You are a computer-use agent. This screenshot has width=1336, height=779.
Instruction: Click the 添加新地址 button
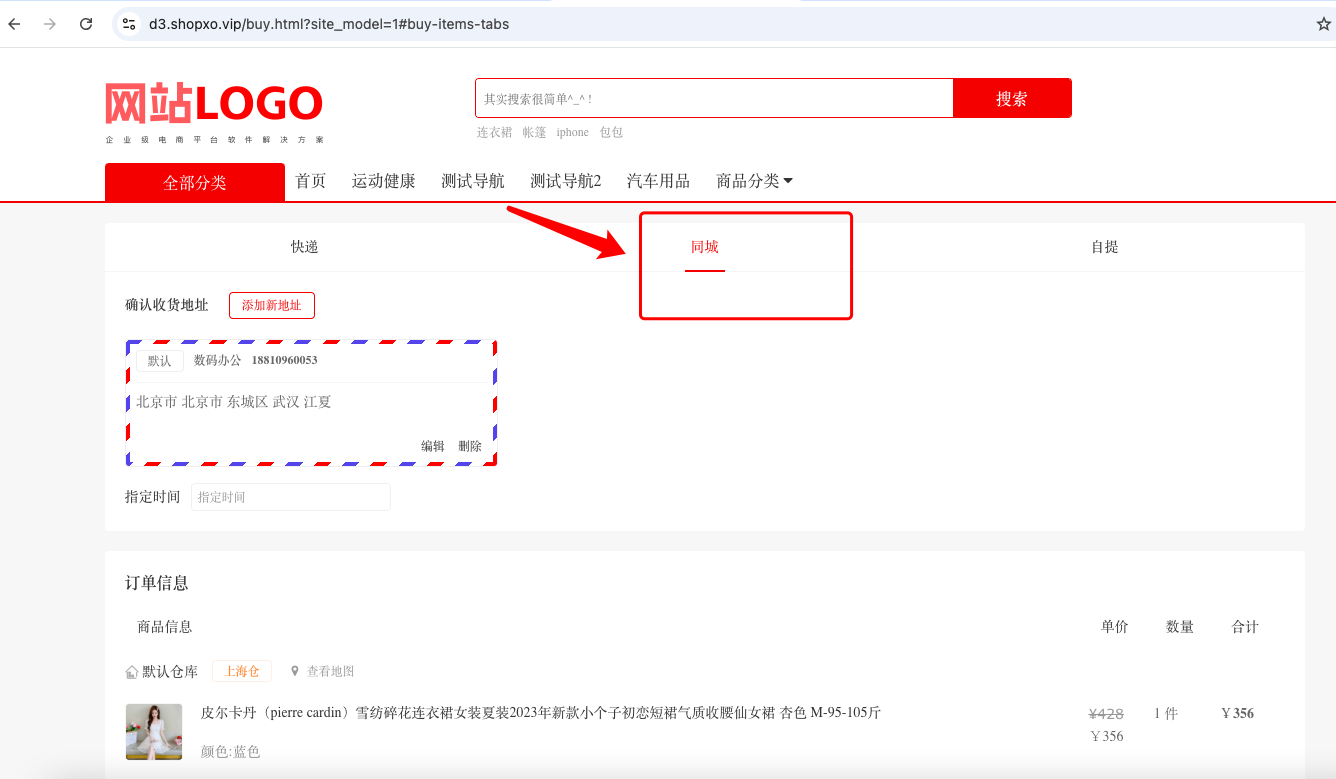(x=272, y=305)
